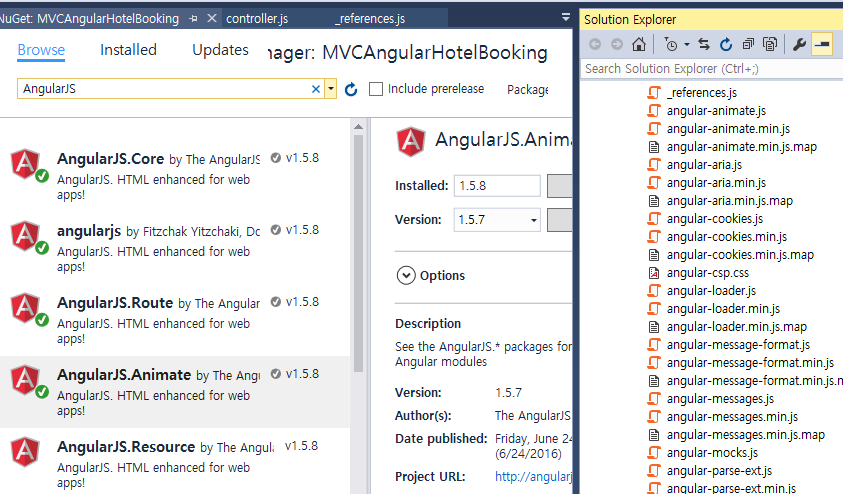
Task: Click the package list scroll-up arrow
Action: (359, 127)
